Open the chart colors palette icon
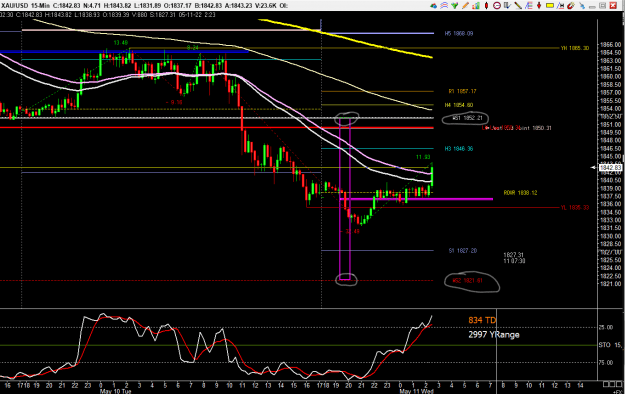Screen dimensions: 625x394 point(433,6)
